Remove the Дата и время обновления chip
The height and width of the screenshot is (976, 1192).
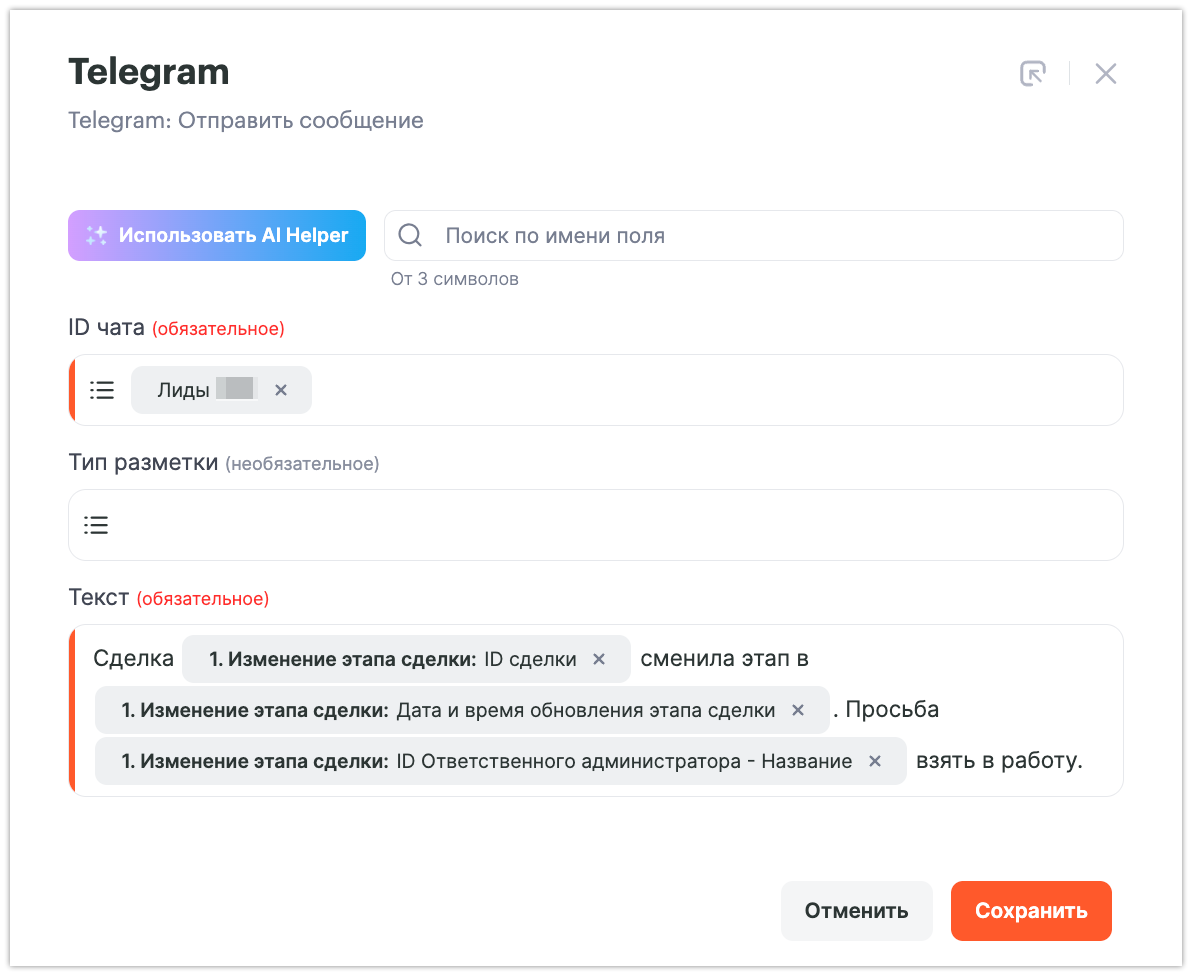tap(798, 710)
